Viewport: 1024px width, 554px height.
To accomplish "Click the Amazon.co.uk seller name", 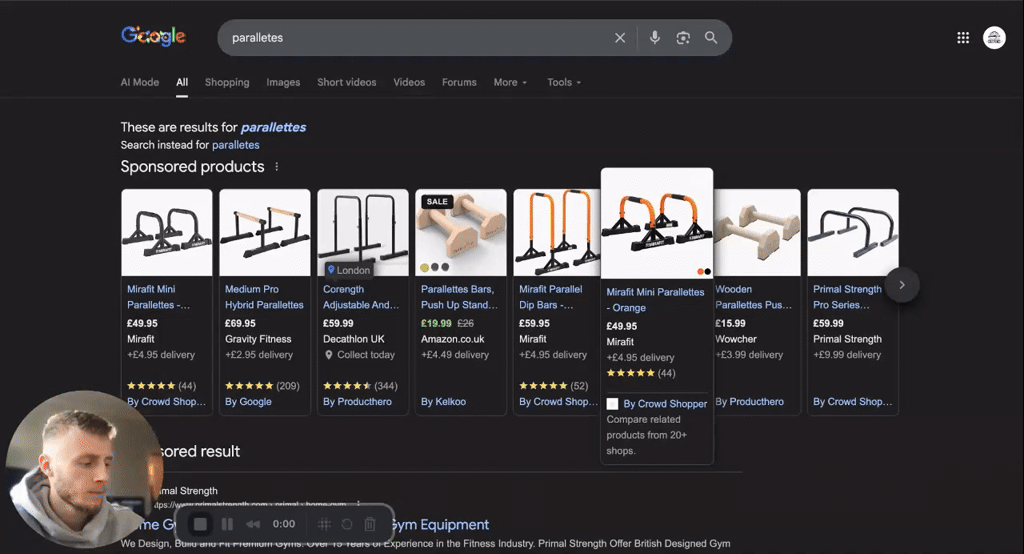I will (453, 339).
